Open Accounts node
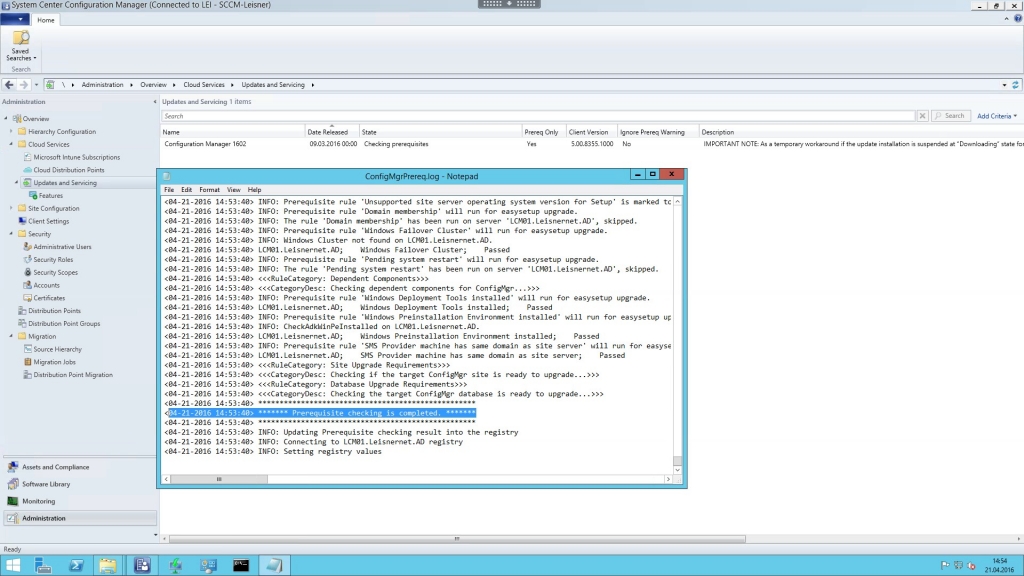Image resolution: width=1024 pixels, height=576 pixels. [x=46, y=285]
